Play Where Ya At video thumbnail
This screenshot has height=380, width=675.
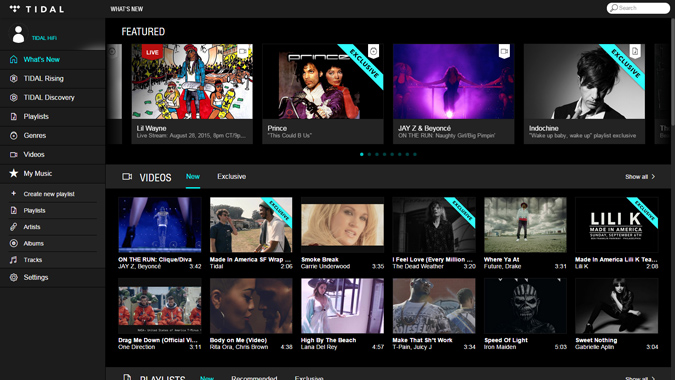click(x=525, y=225)
